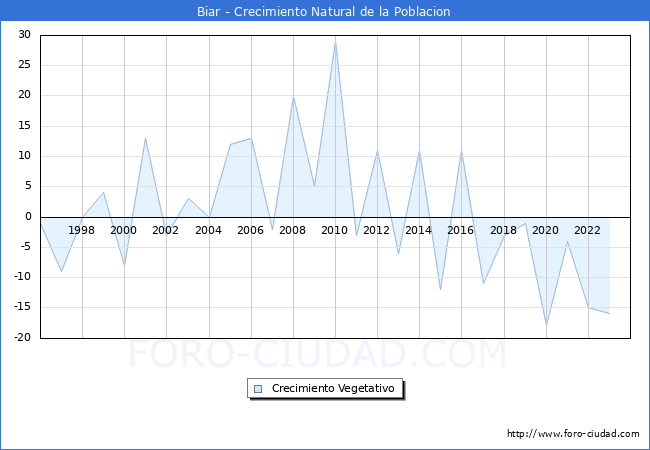Click the -20 y-axis label
Screen dimensions: 650x450
coord(23,338)
